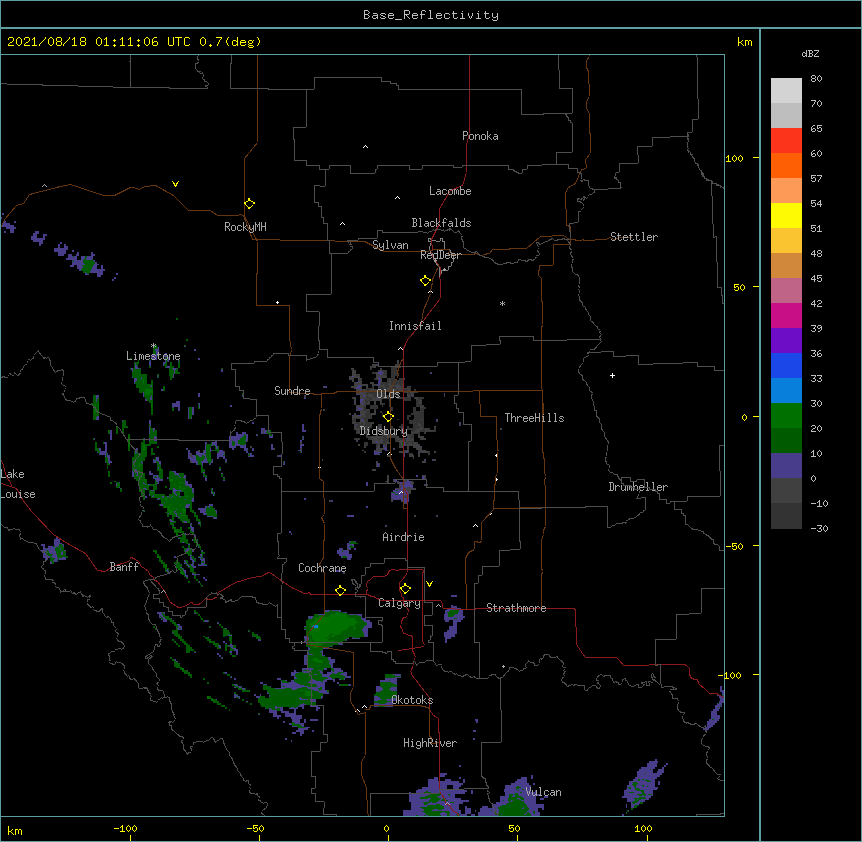
Task: Select the Lacombe label
Action: (450, 191)
